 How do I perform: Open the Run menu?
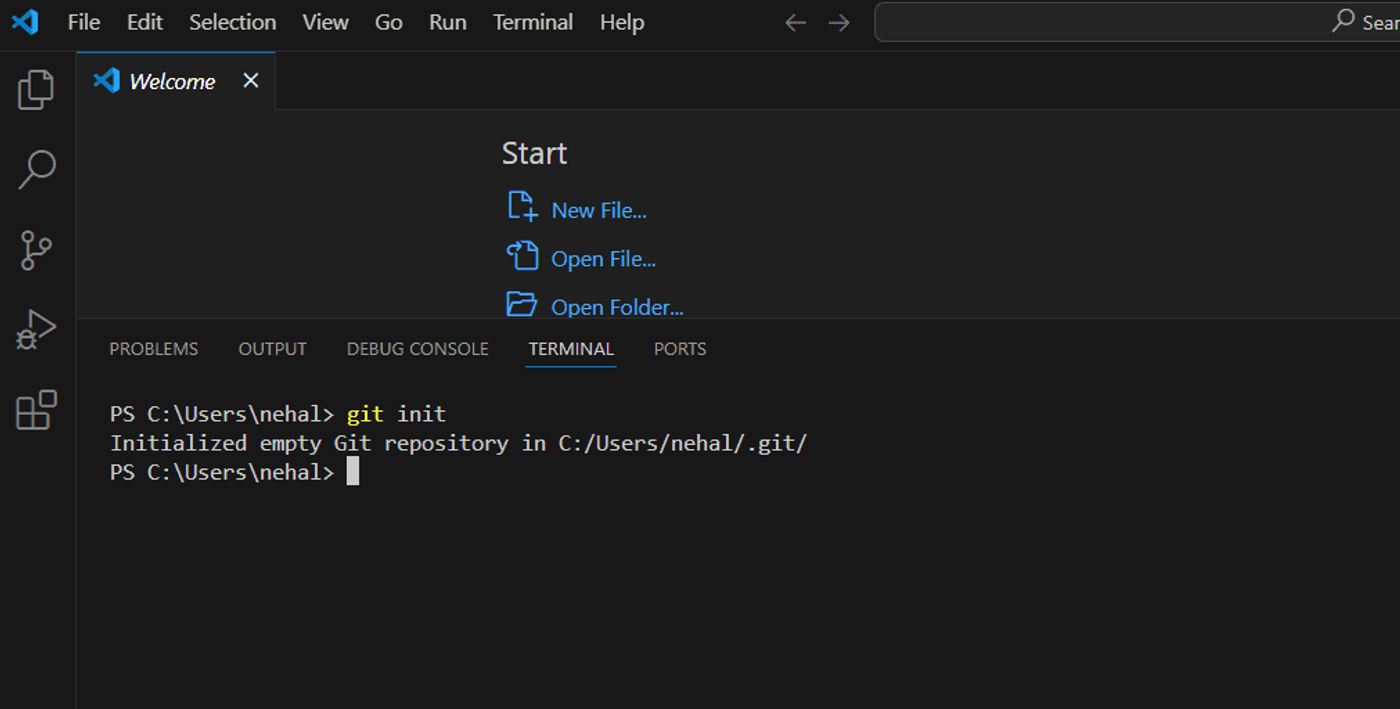pos(448,22)
